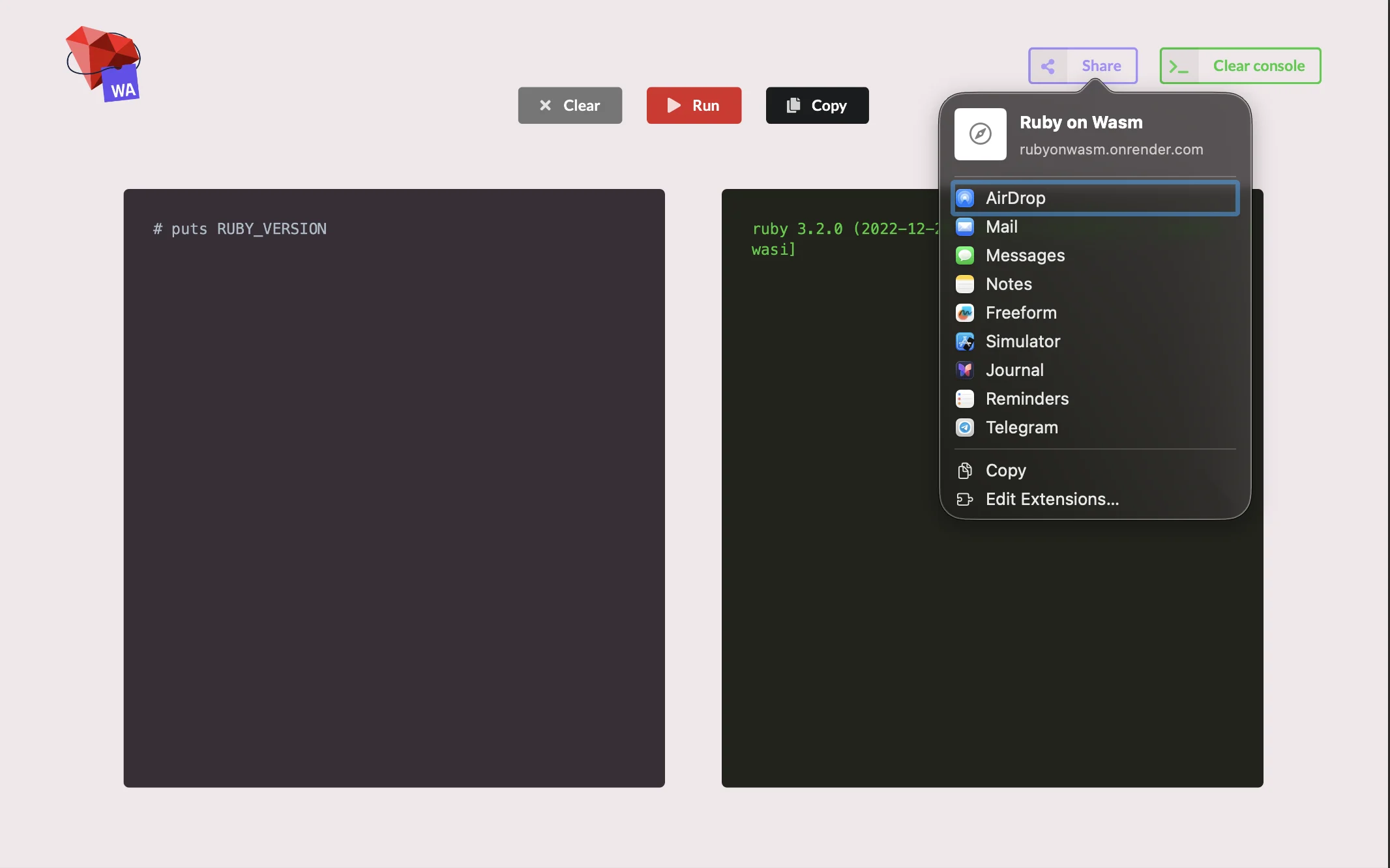The image size is (1390, 868).
Task: Choose Notes from the share menu
Action: tap(1008, 284)
